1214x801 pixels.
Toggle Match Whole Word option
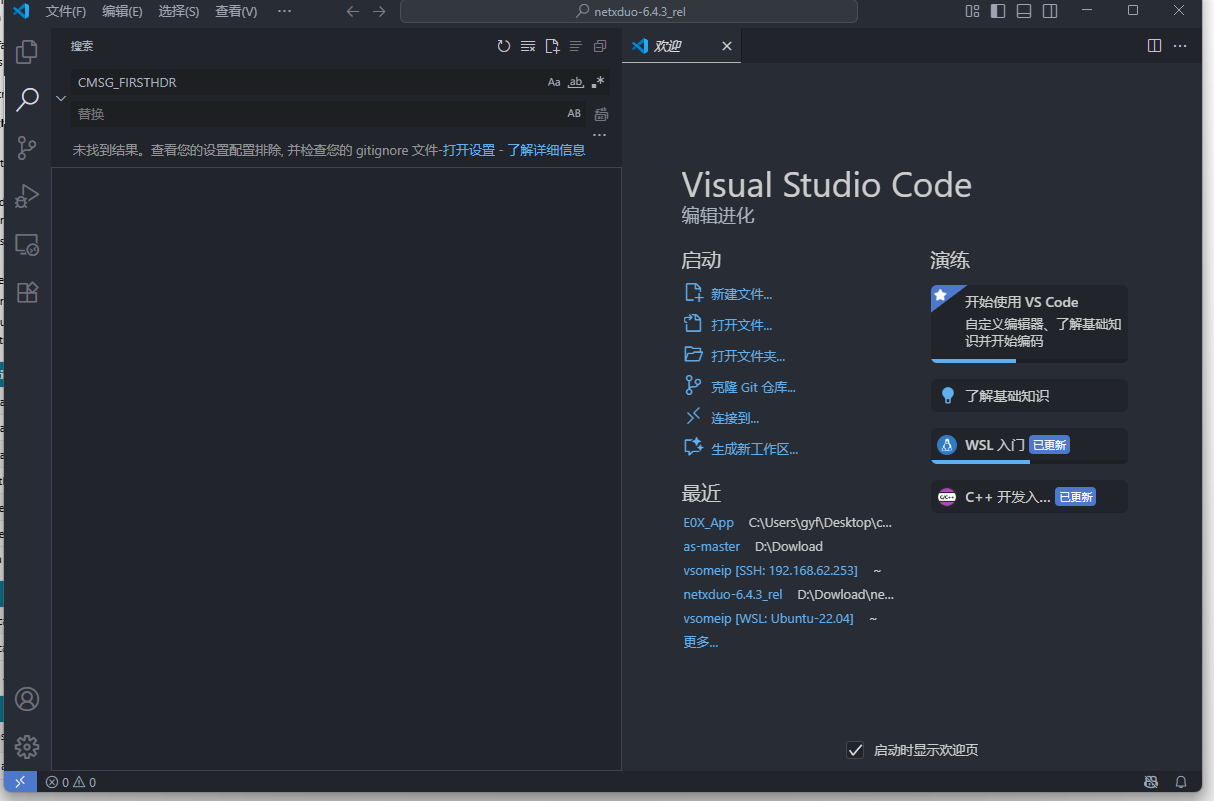(x=576, y=82)
